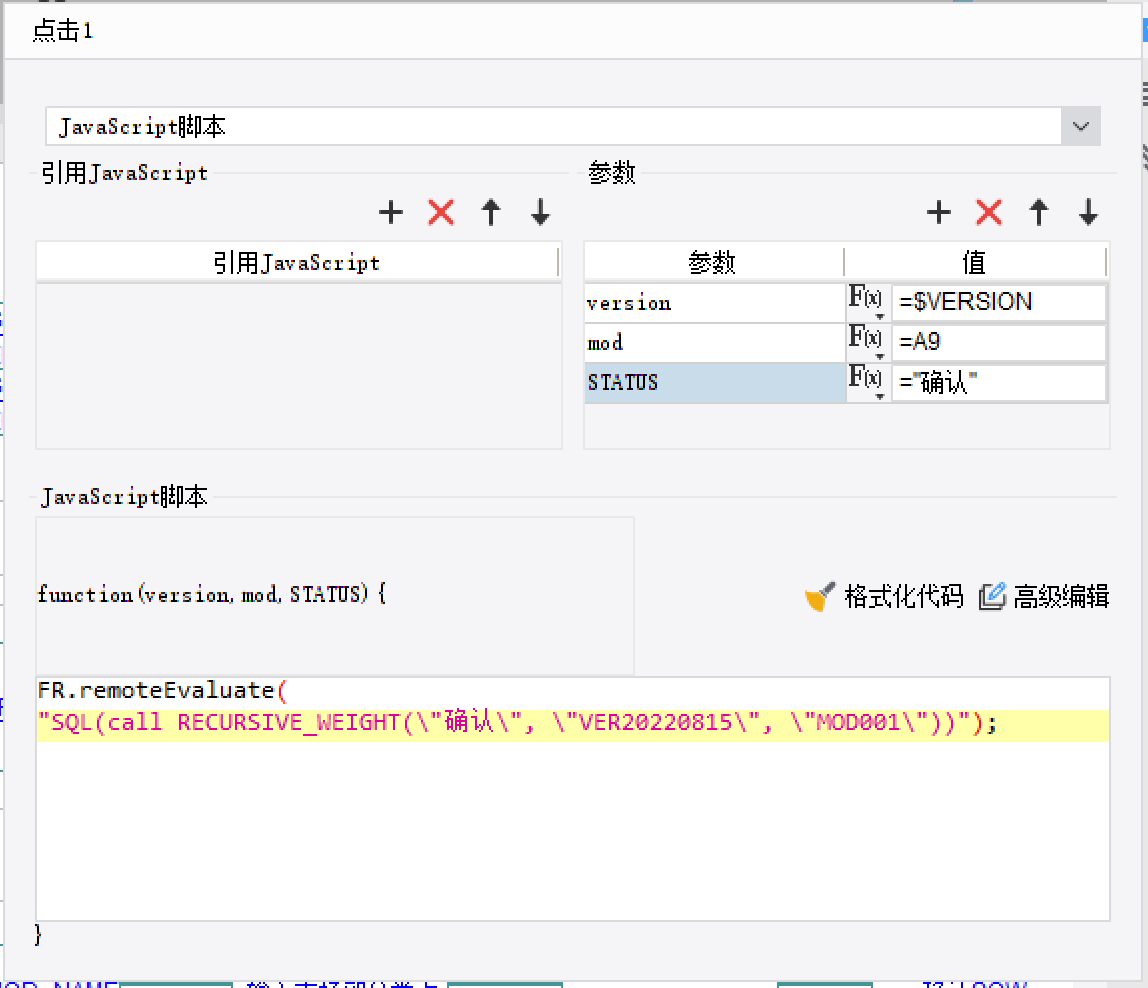Select the mod parameter name cell

tap(714, 343)
